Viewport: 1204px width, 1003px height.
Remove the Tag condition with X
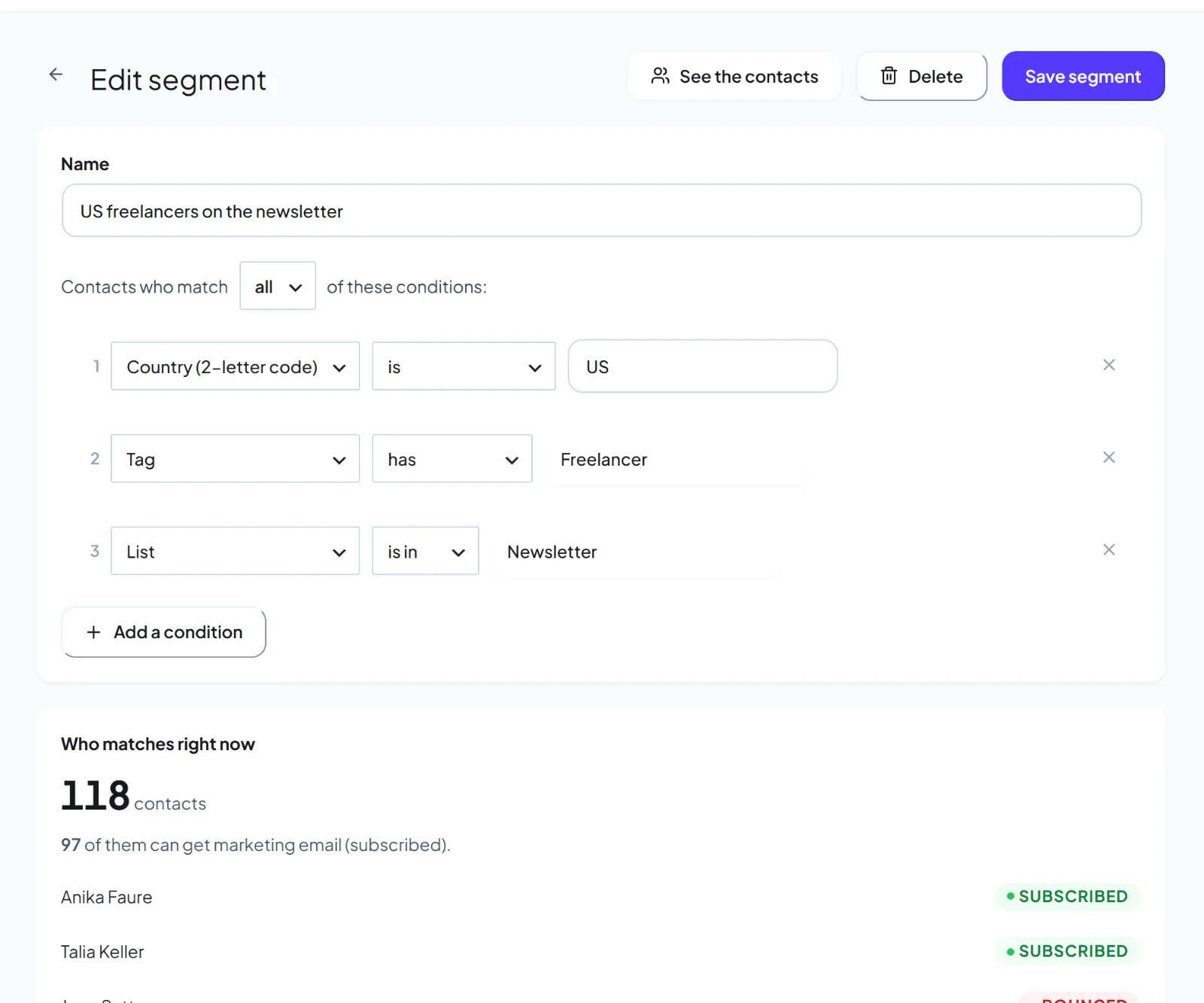[x=1108, y=457]
